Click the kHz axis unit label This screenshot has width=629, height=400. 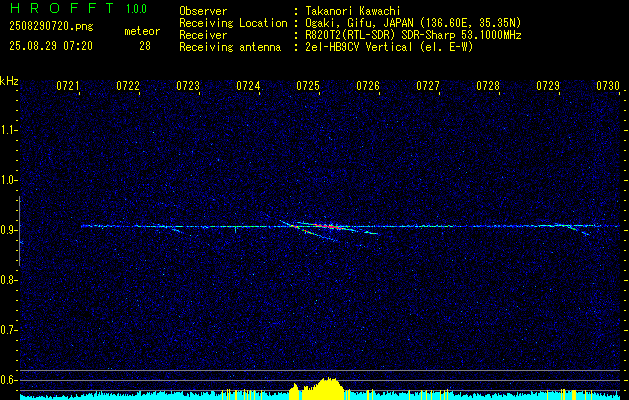click(9, 81)
